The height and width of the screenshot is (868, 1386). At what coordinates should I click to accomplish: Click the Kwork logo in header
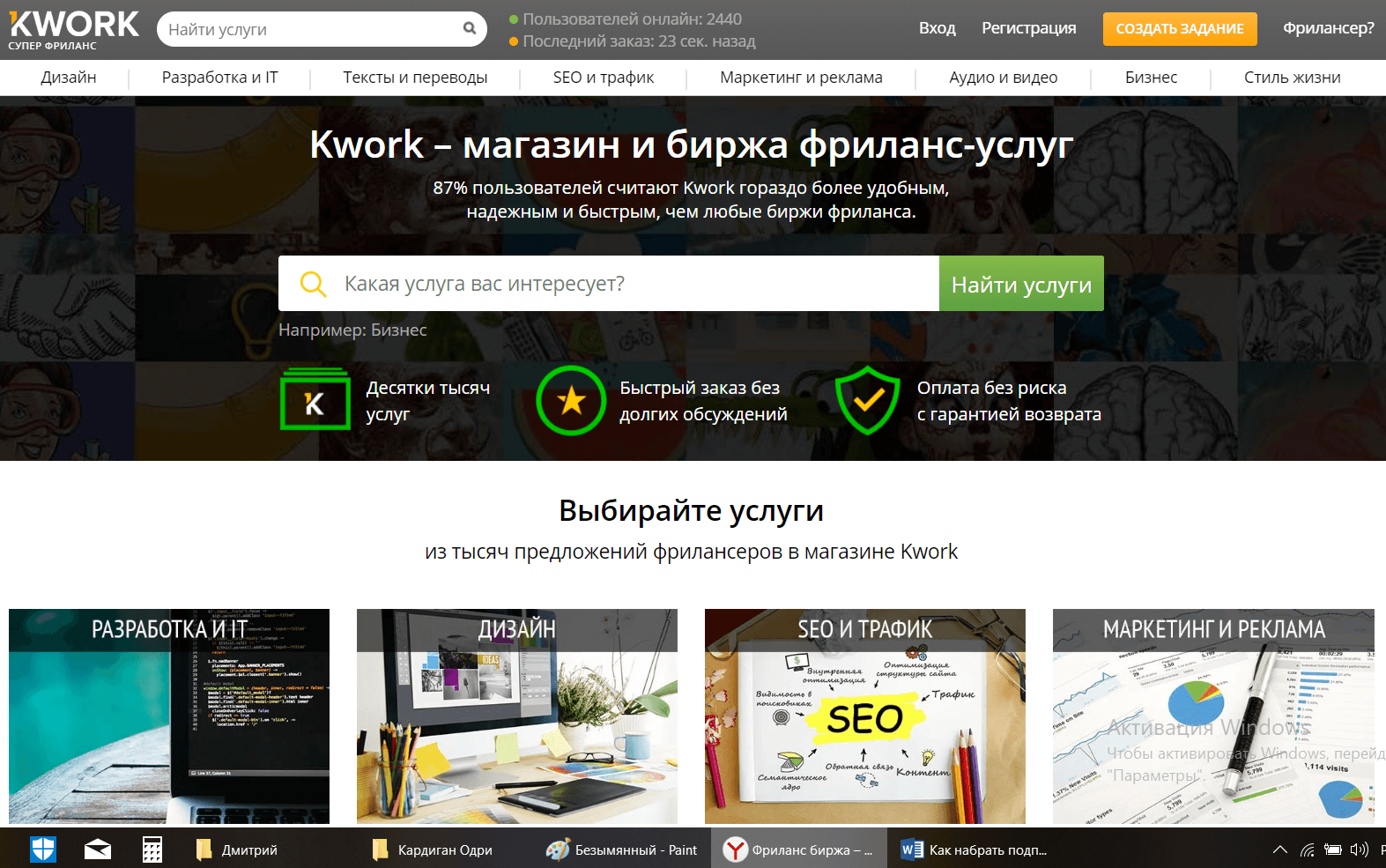74,29
